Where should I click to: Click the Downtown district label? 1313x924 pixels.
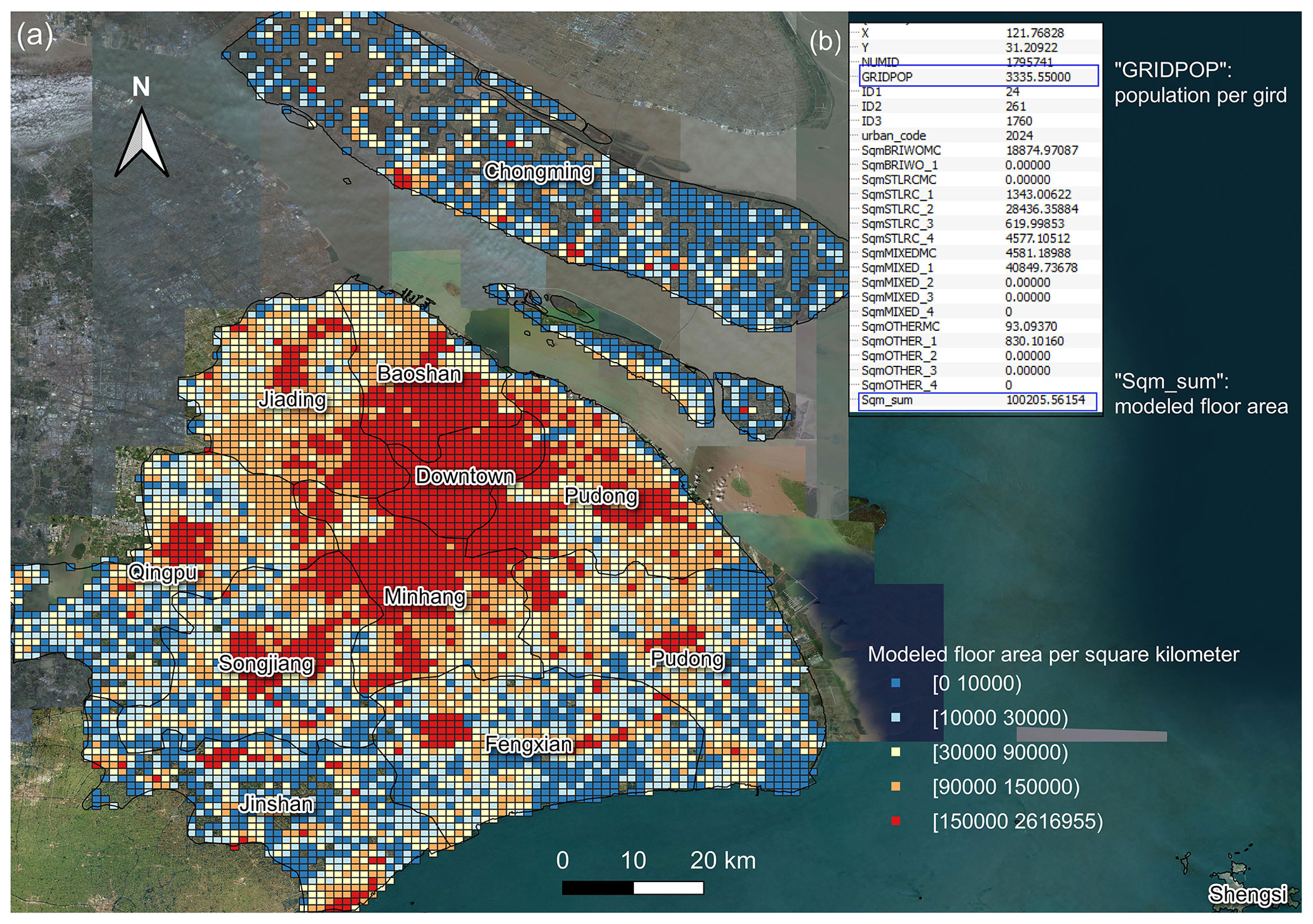[465, 476]
